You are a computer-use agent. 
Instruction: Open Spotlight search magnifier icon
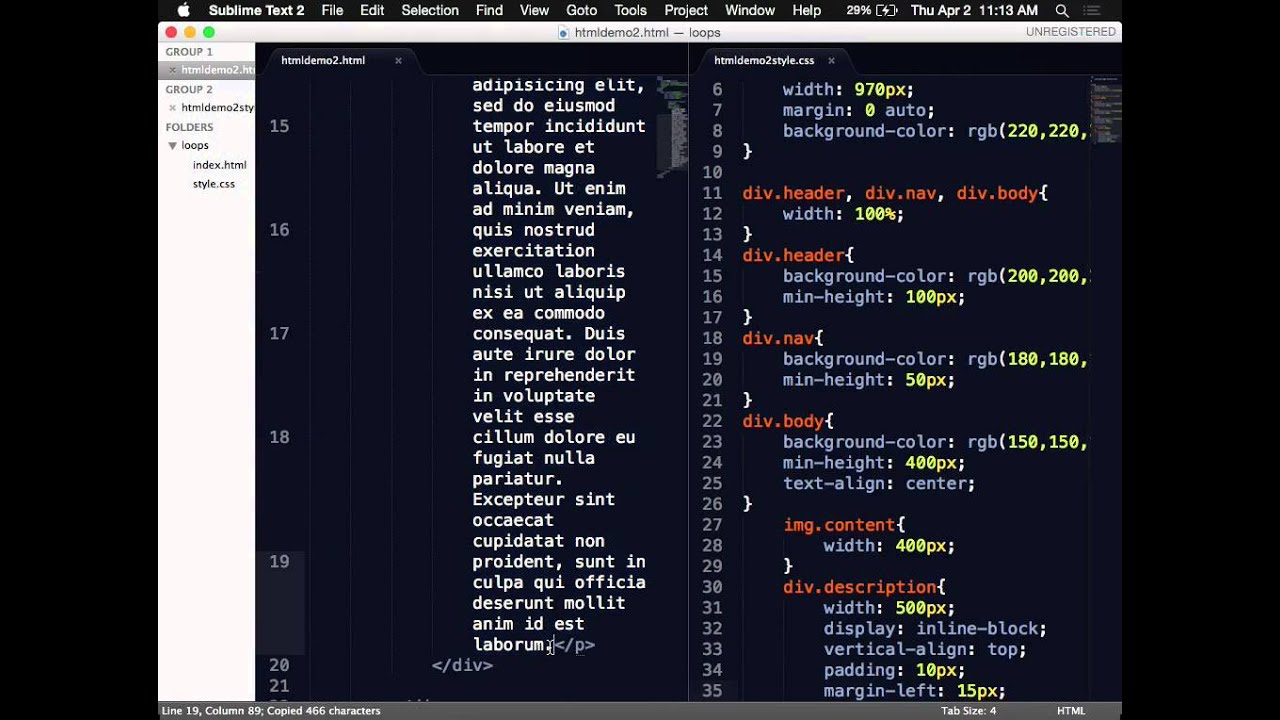tap(1062, 10)
